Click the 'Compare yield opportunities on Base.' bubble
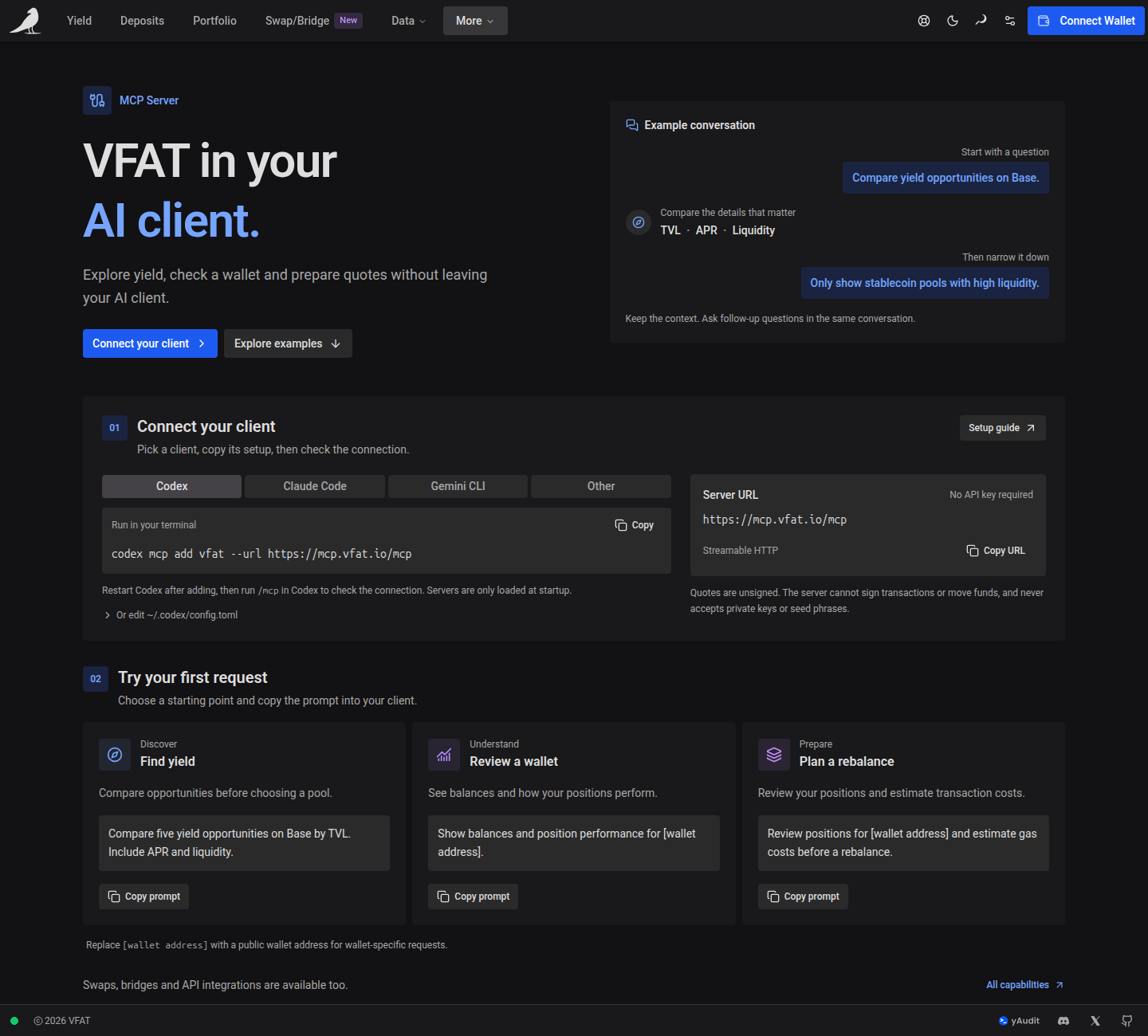The height and width of the screenshot is (1036, 1148). (946, 178)
